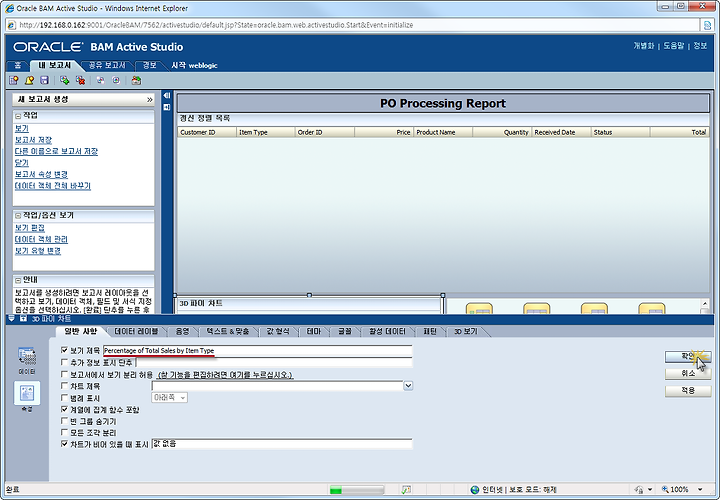Collapse the 작업 section
This screenshot has width=720, height=500.
(x=18, y=116)
